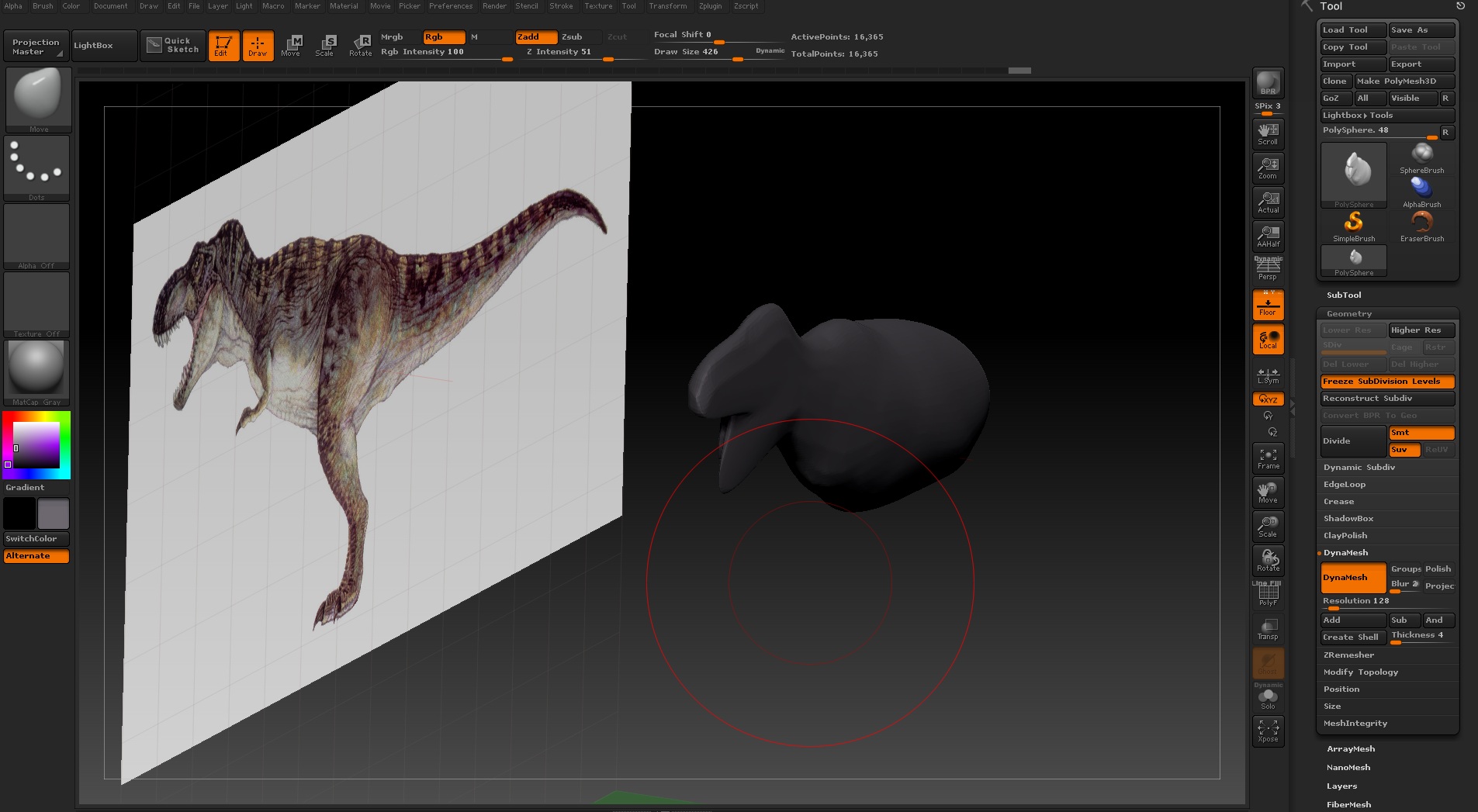The width and height of the screenshot is (1478, 812).
Task: Expand the ShadowBox section
Action: [x=1348, y=518]
